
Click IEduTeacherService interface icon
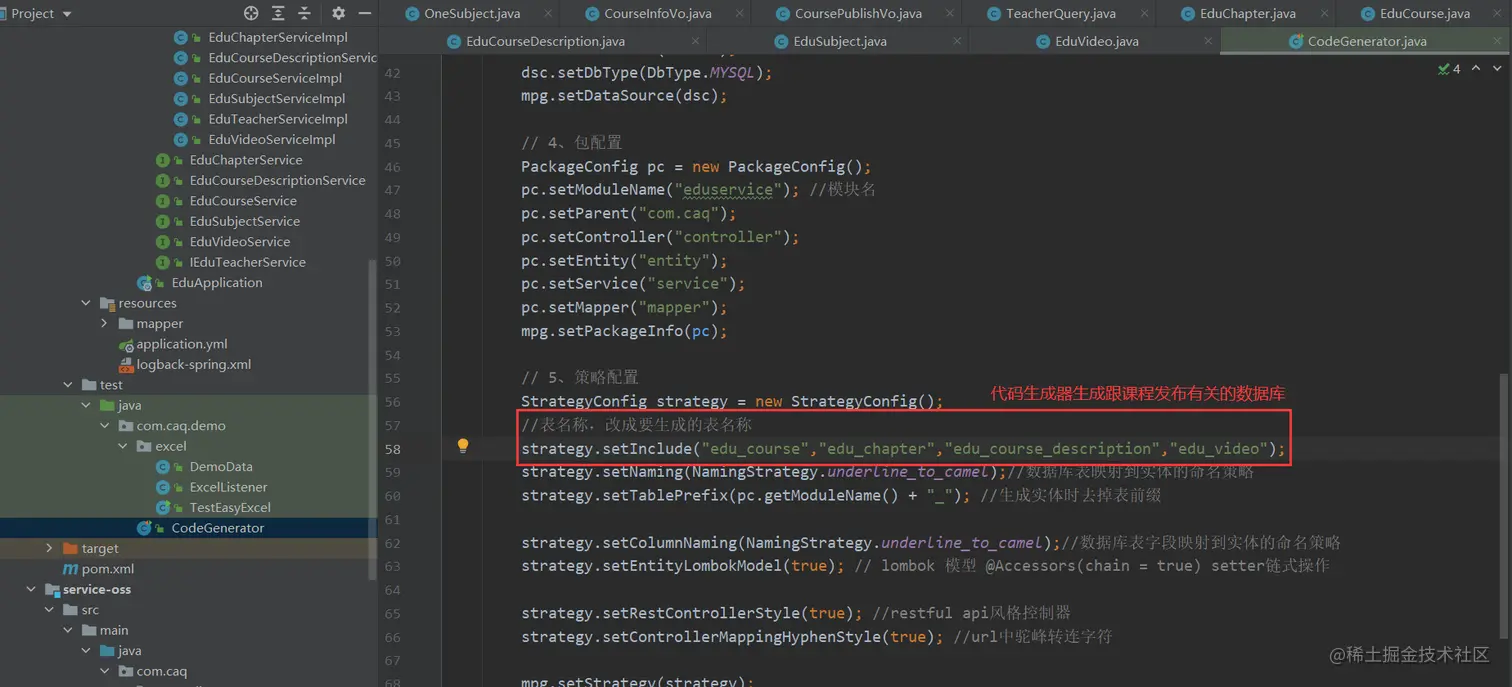point(164,262)
